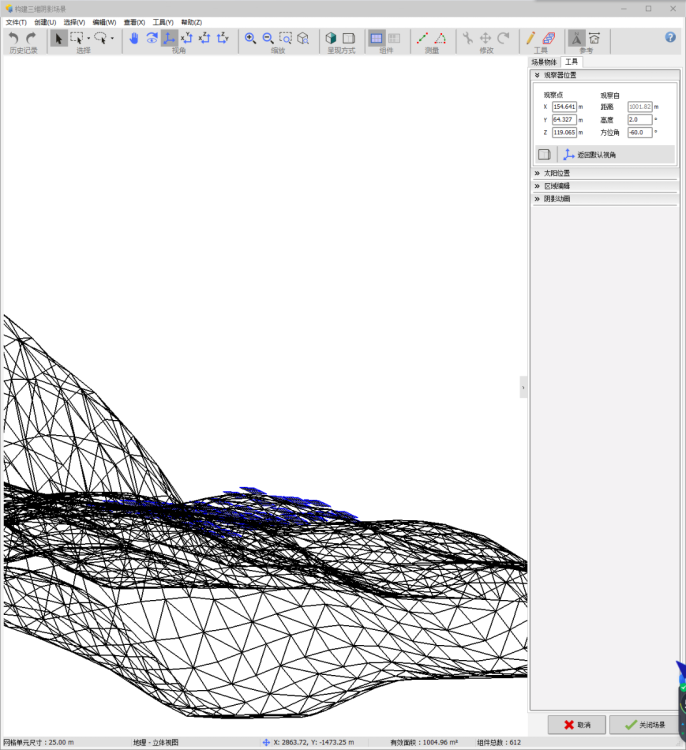Open the 文件(T) menu
Image resolution: width=686 pixels, height=750 pixels.
click(x=16, y=22)
